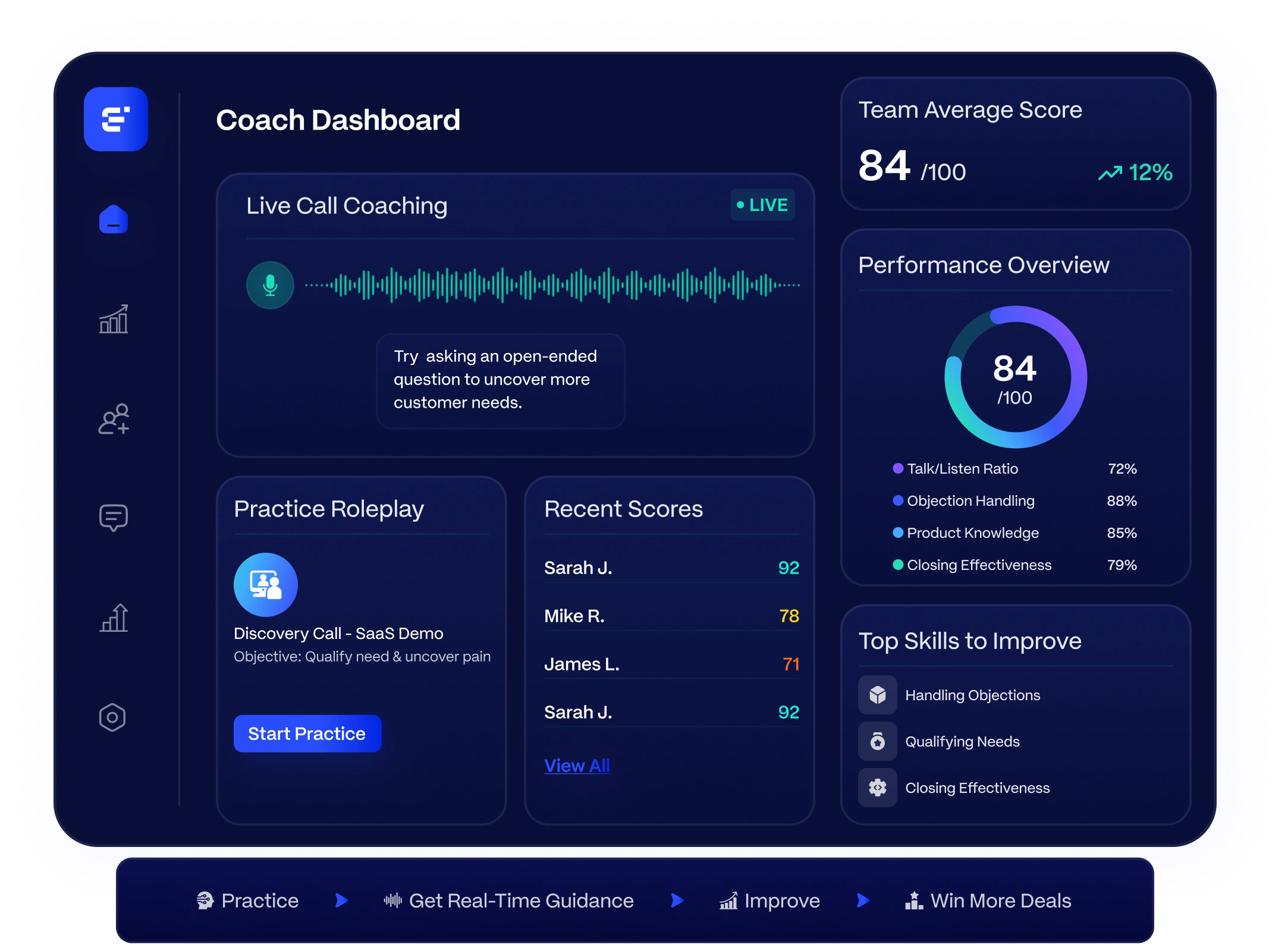Click the green trend arrow next to 12%
1288x951 pixels.
1110,173
